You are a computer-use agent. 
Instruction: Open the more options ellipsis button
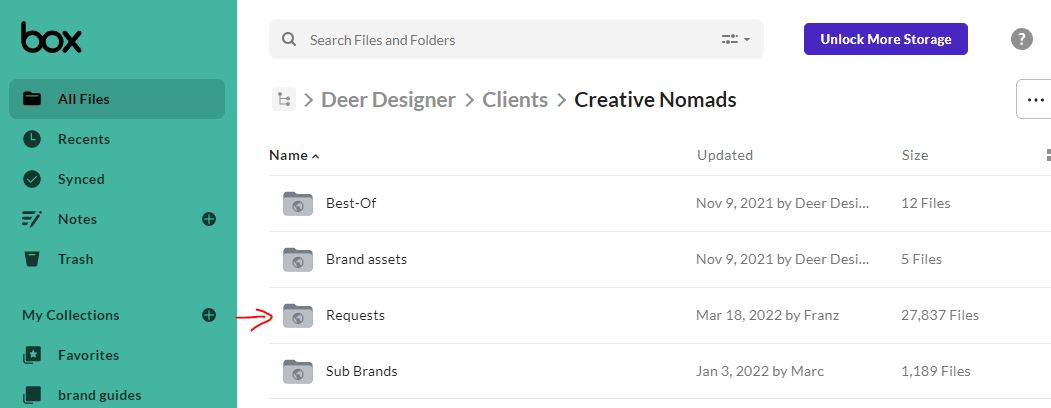tap(1035, 100)
